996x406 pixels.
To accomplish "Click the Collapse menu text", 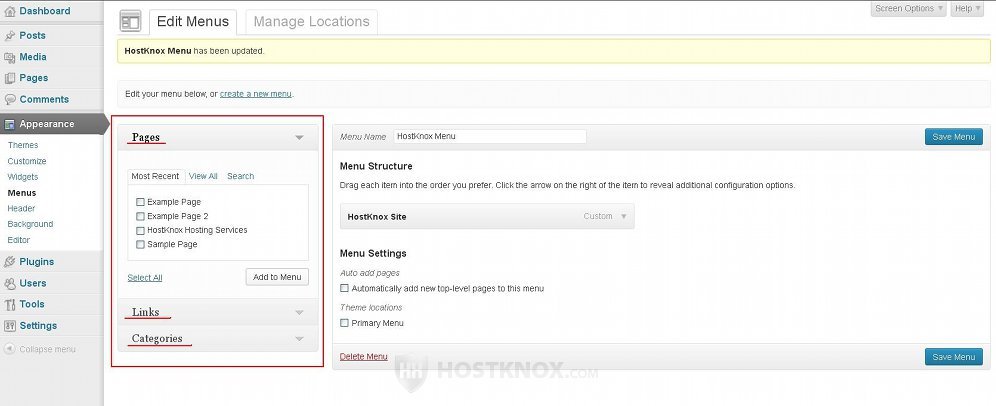I will [x=47, y=349].
